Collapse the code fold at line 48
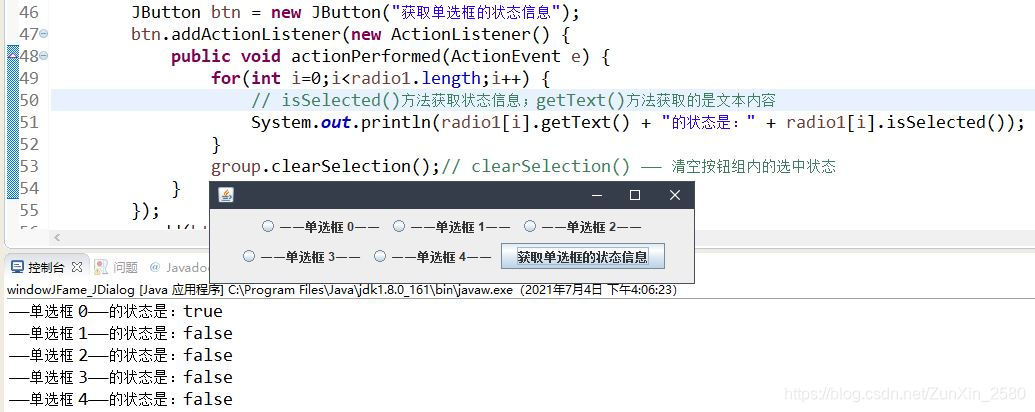Image resolution: width=1035 pixels, height=412 pixels. pos(44,55)
